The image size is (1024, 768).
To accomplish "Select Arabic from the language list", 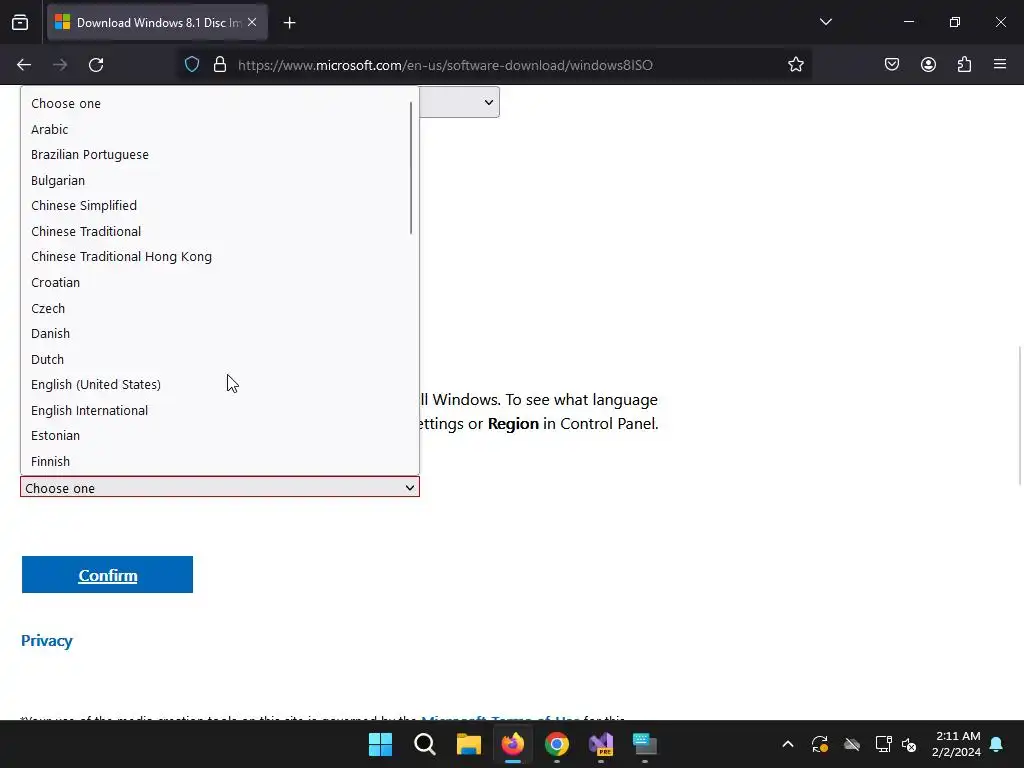I will tap(219, 129).
